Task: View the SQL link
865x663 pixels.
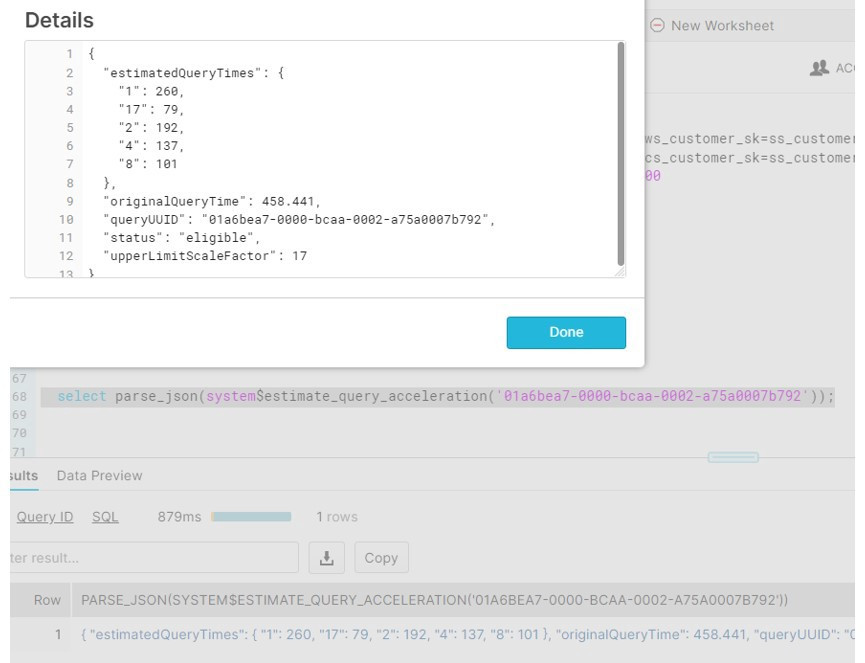Action: (105, 517)
